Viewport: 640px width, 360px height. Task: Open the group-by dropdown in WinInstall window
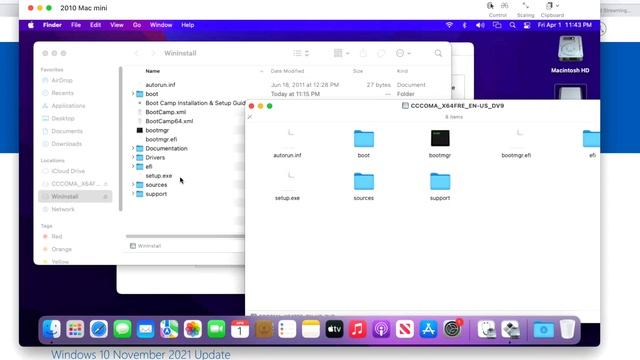pos(342,53)
